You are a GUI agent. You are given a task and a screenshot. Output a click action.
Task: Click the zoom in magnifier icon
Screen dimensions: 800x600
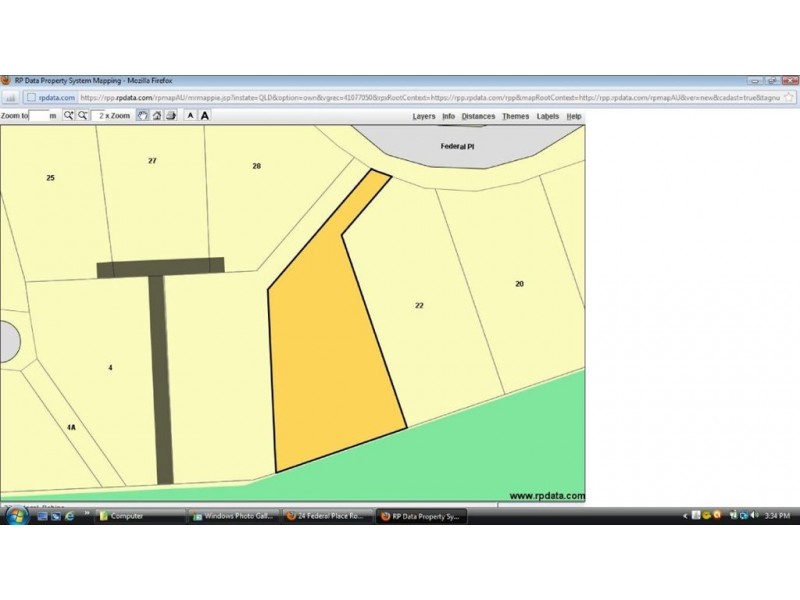point(69,116)
